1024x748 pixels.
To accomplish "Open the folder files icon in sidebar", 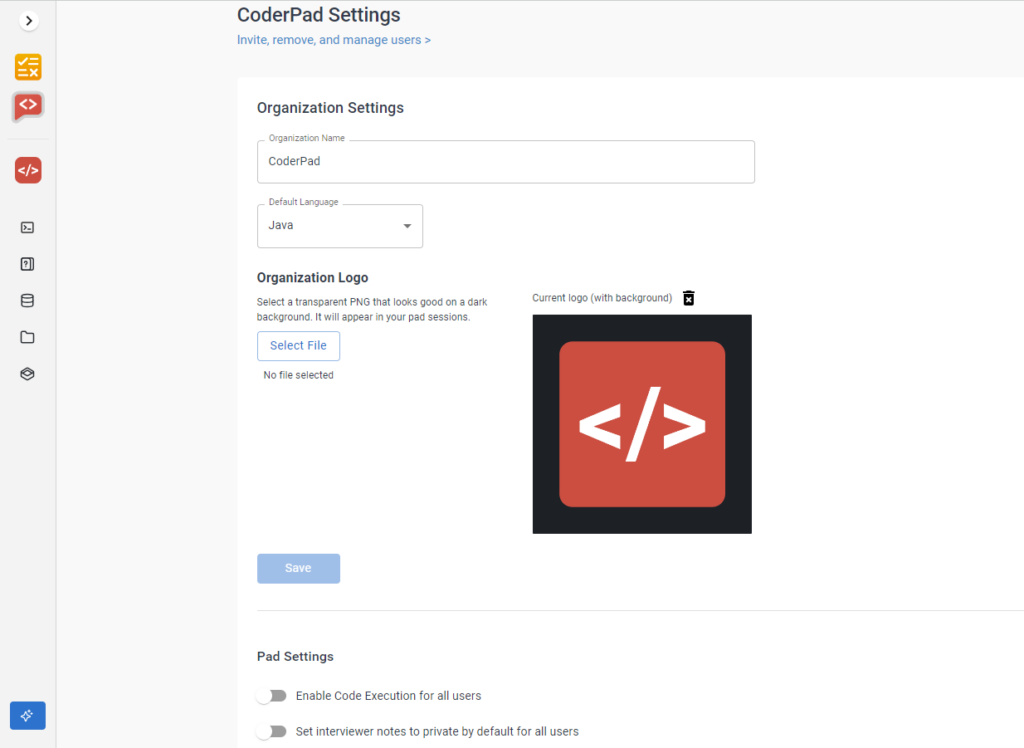I will point(27,337).
